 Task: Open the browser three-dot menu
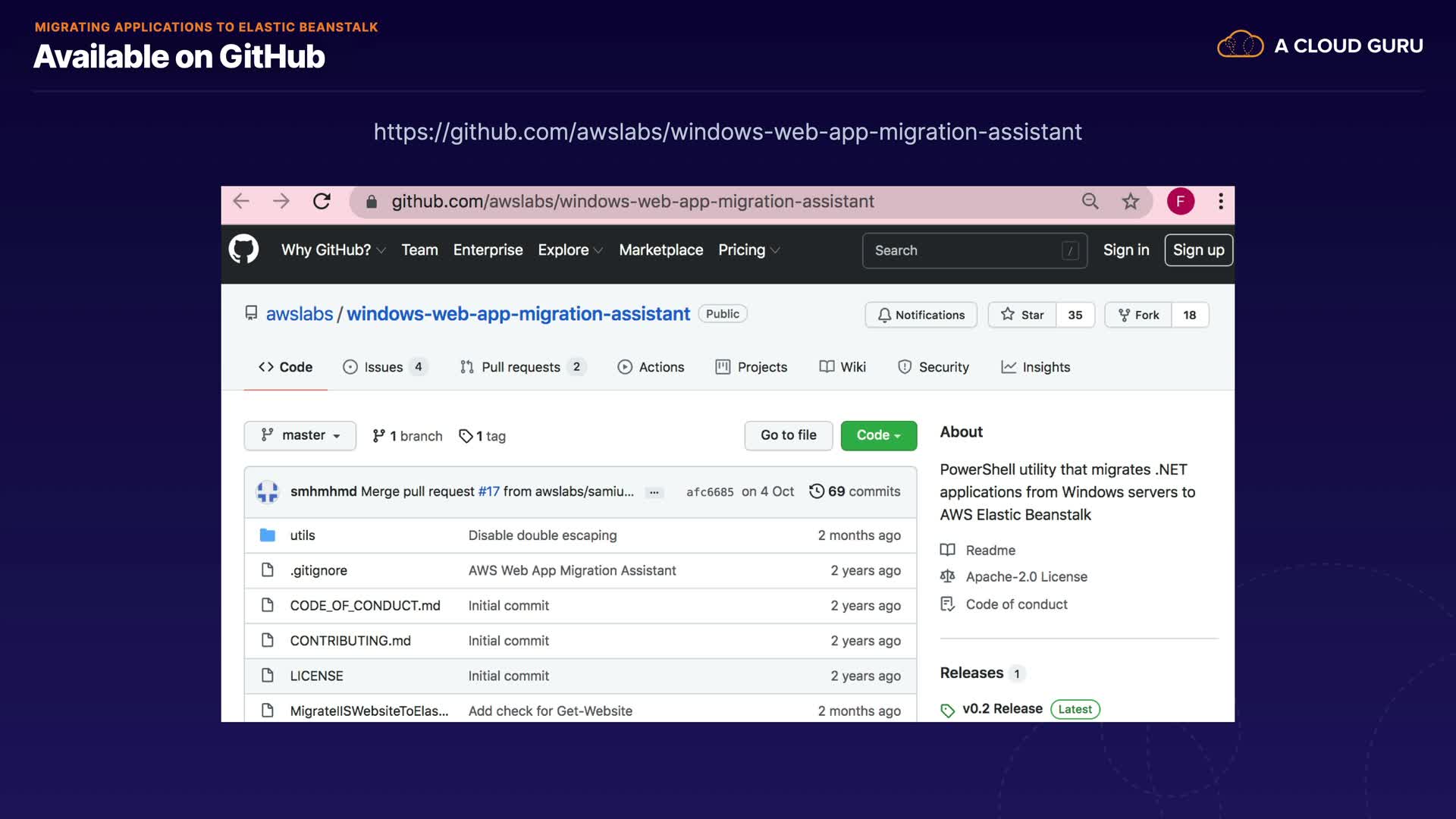point(1220,201)
